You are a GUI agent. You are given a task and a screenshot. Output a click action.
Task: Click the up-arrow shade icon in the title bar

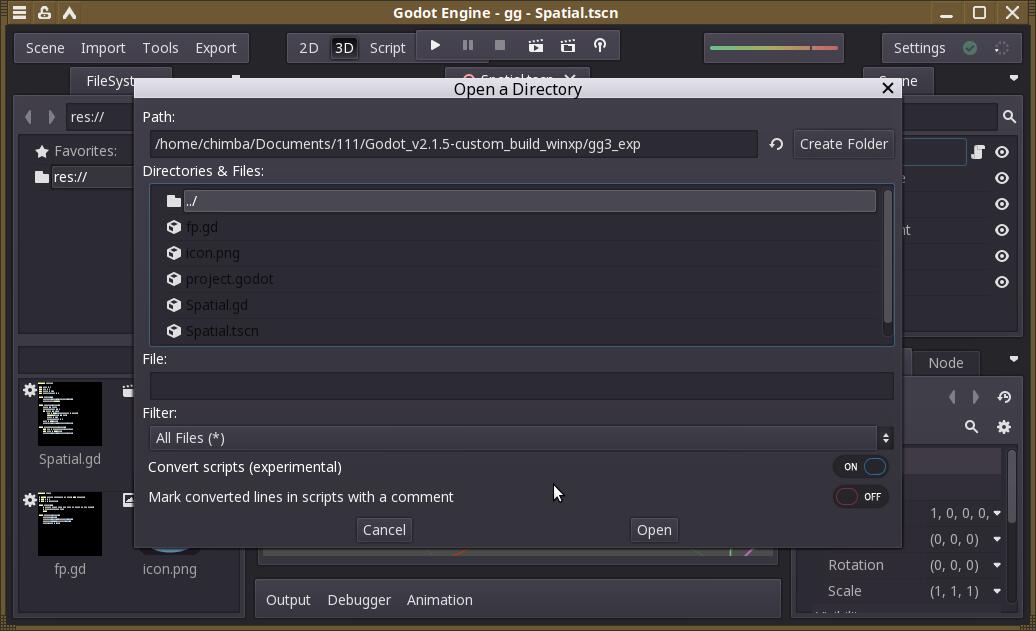69,13
